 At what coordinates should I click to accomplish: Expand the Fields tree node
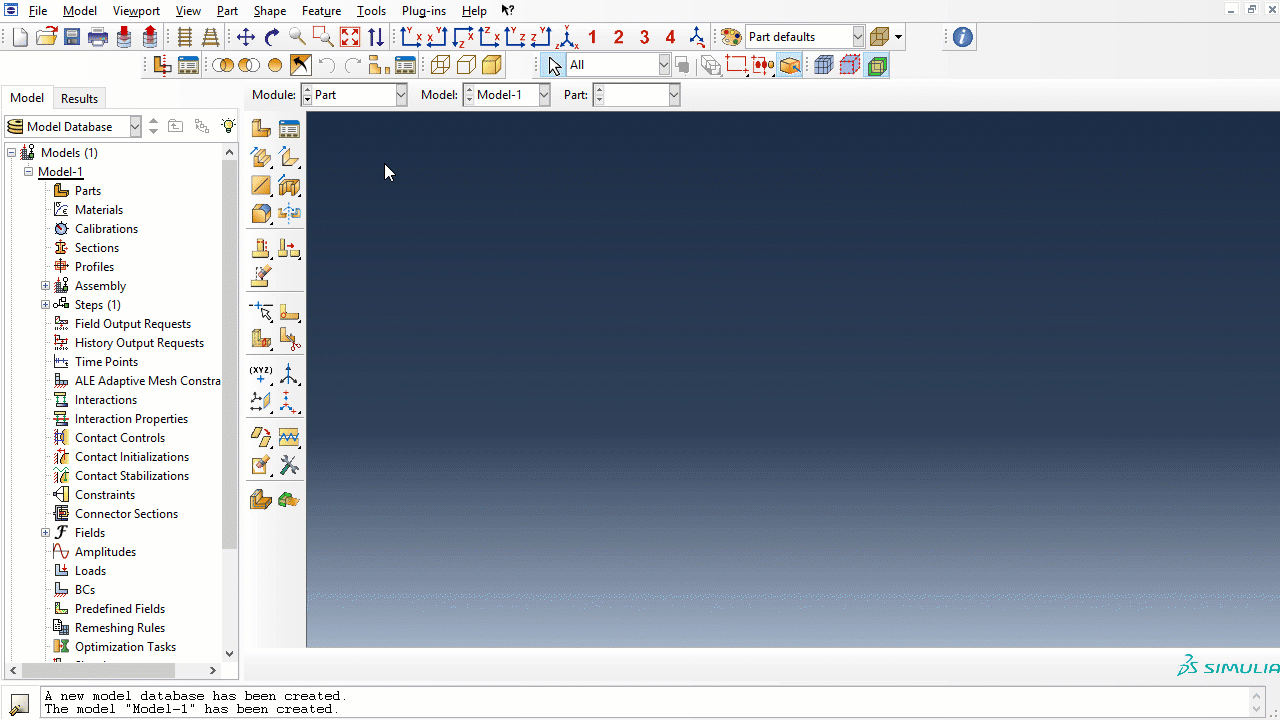pos(45,533)
